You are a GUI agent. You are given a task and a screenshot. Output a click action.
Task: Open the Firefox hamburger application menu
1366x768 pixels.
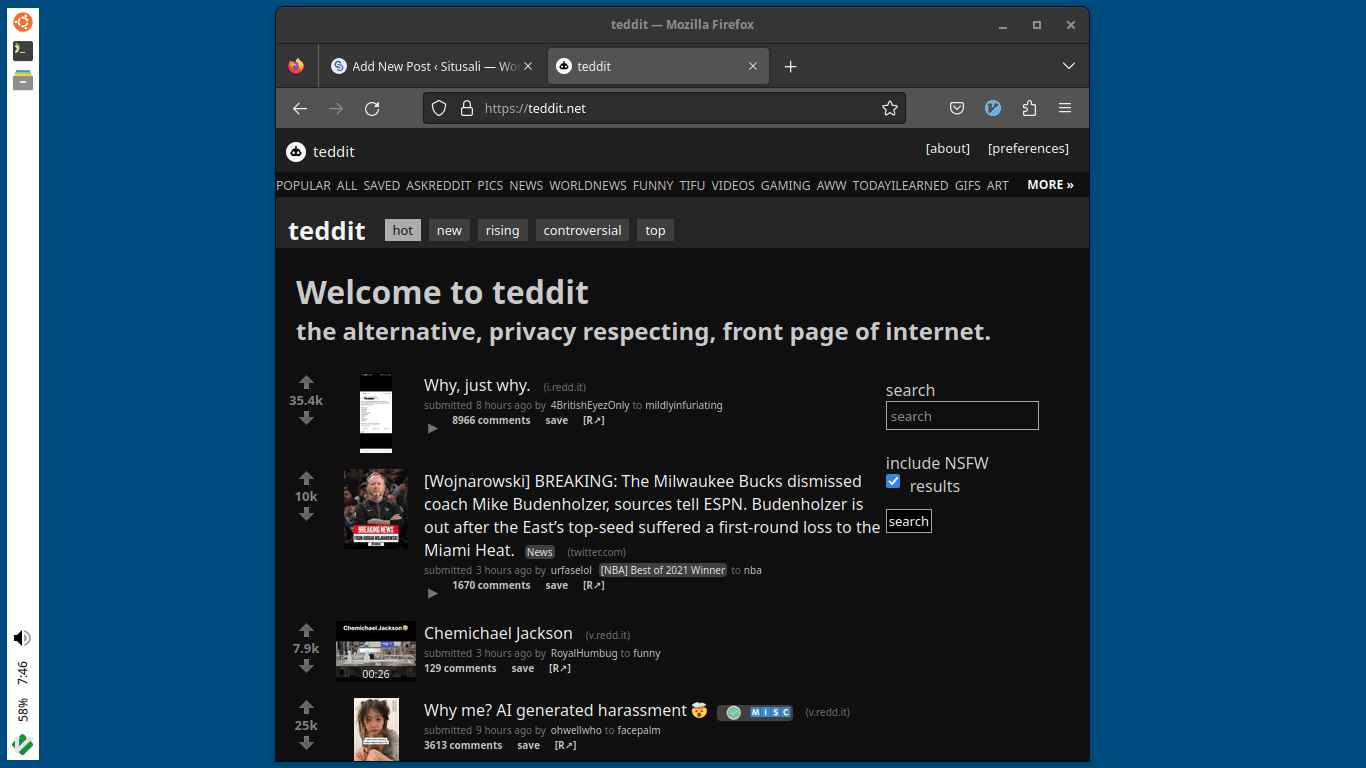click(1065, 108)
